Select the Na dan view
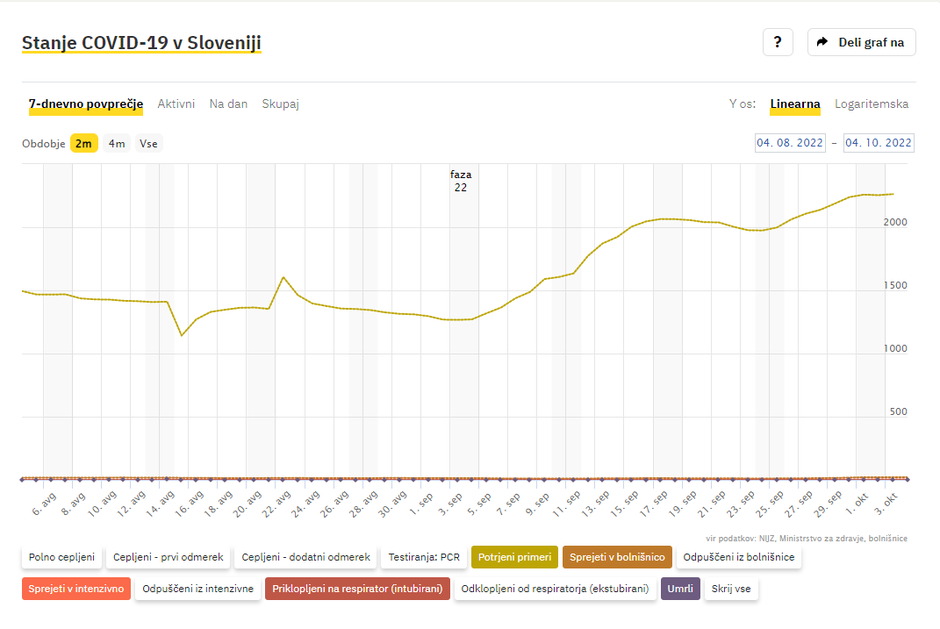 (x=228, y=104)
